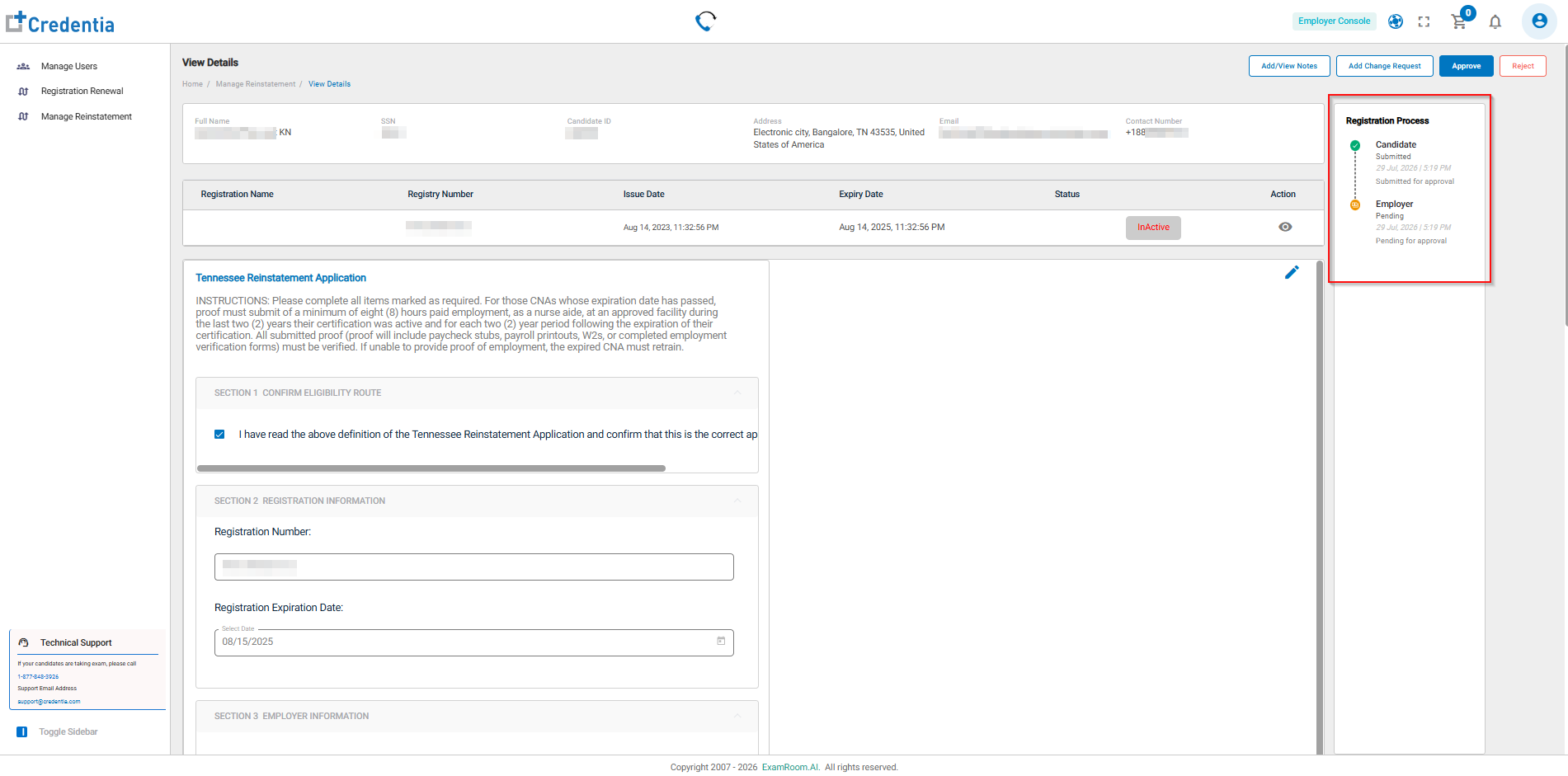Open the shopping cart icon
The height and width of the screenshot is (776, 1568).
coord(1459,21)
